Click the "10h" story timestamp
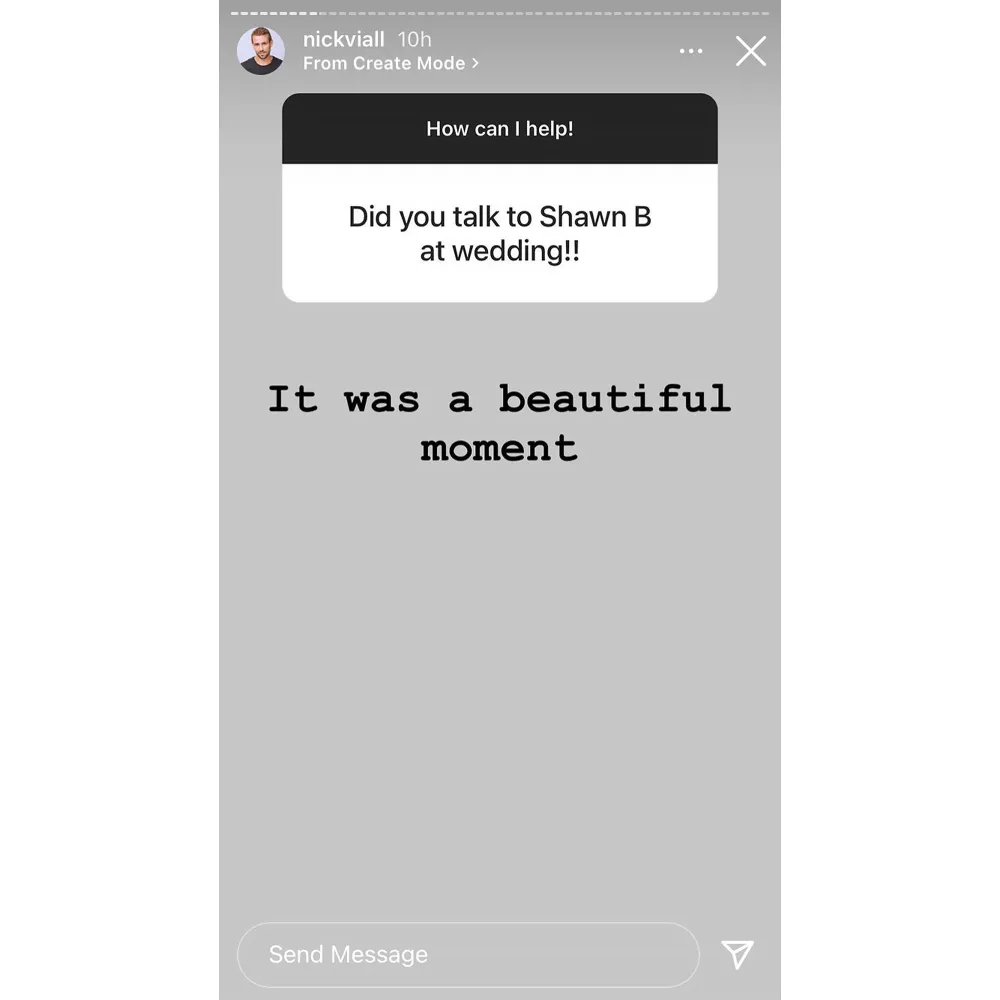 tap(414, 40)
